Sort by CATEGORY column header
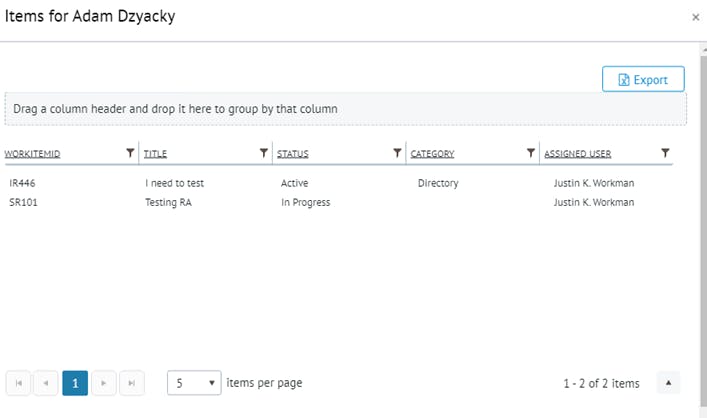This screenshot has width=707, height=418. 432,154
